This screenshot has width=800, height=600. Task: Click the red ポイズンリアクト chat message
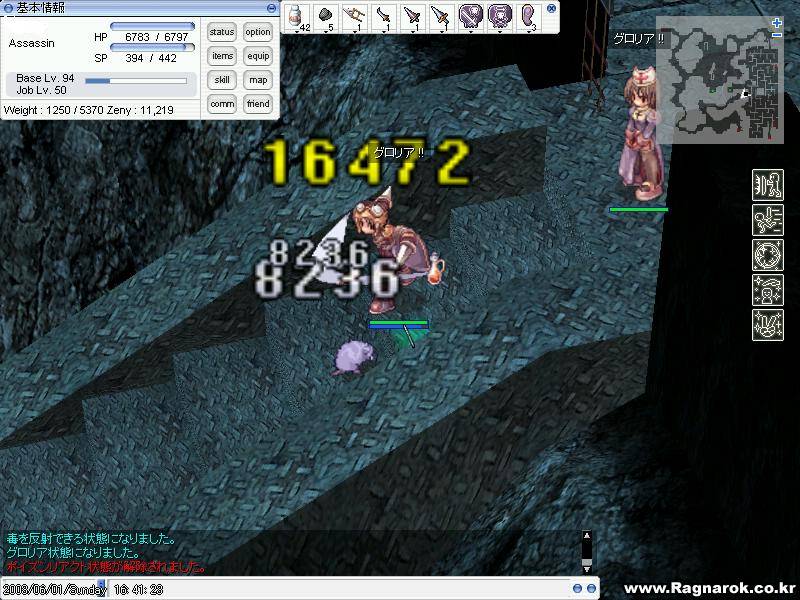pyautogui.click(x=106, y=567)
